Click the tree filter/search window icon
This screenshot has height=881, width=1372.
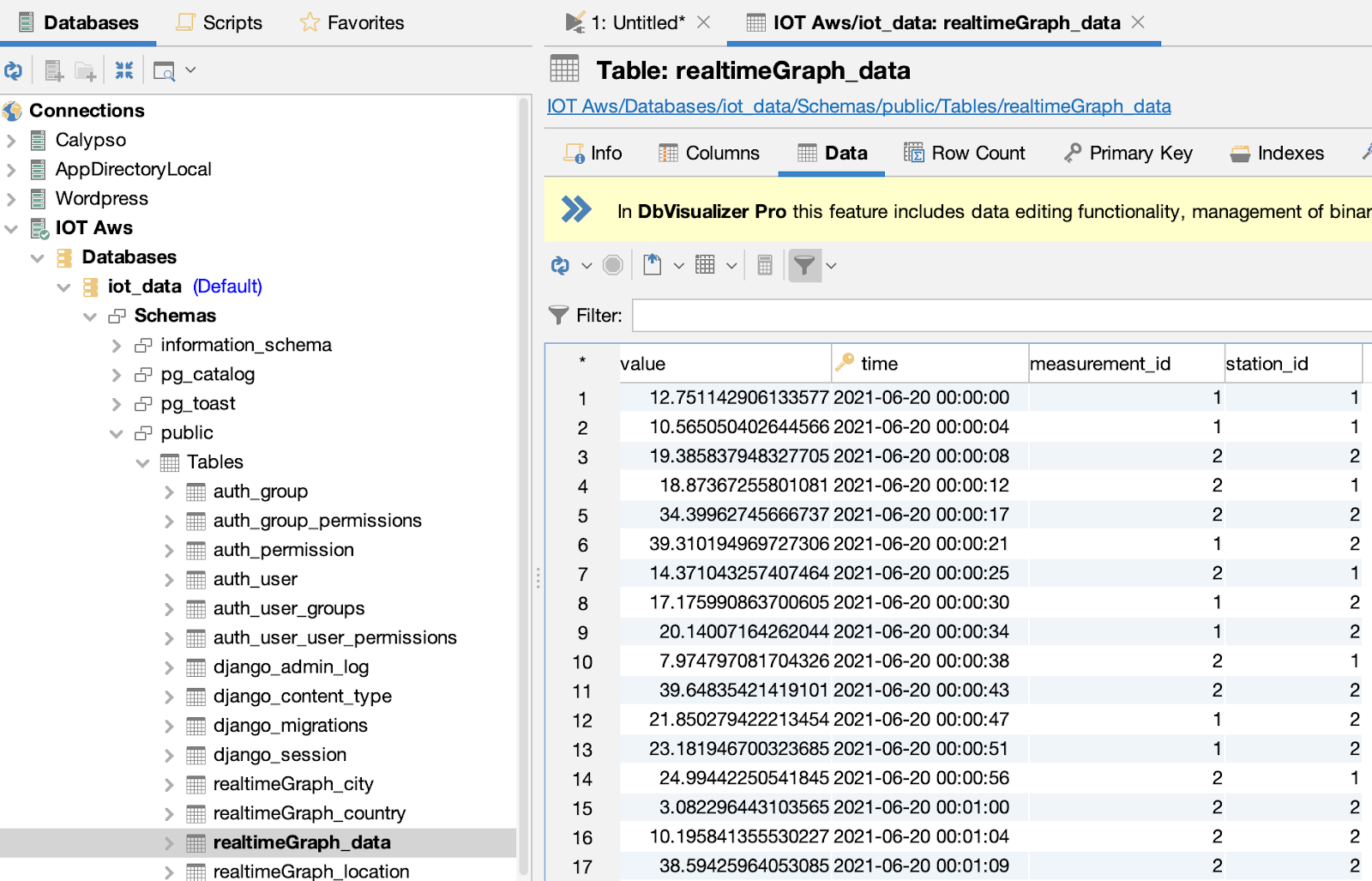164,71
